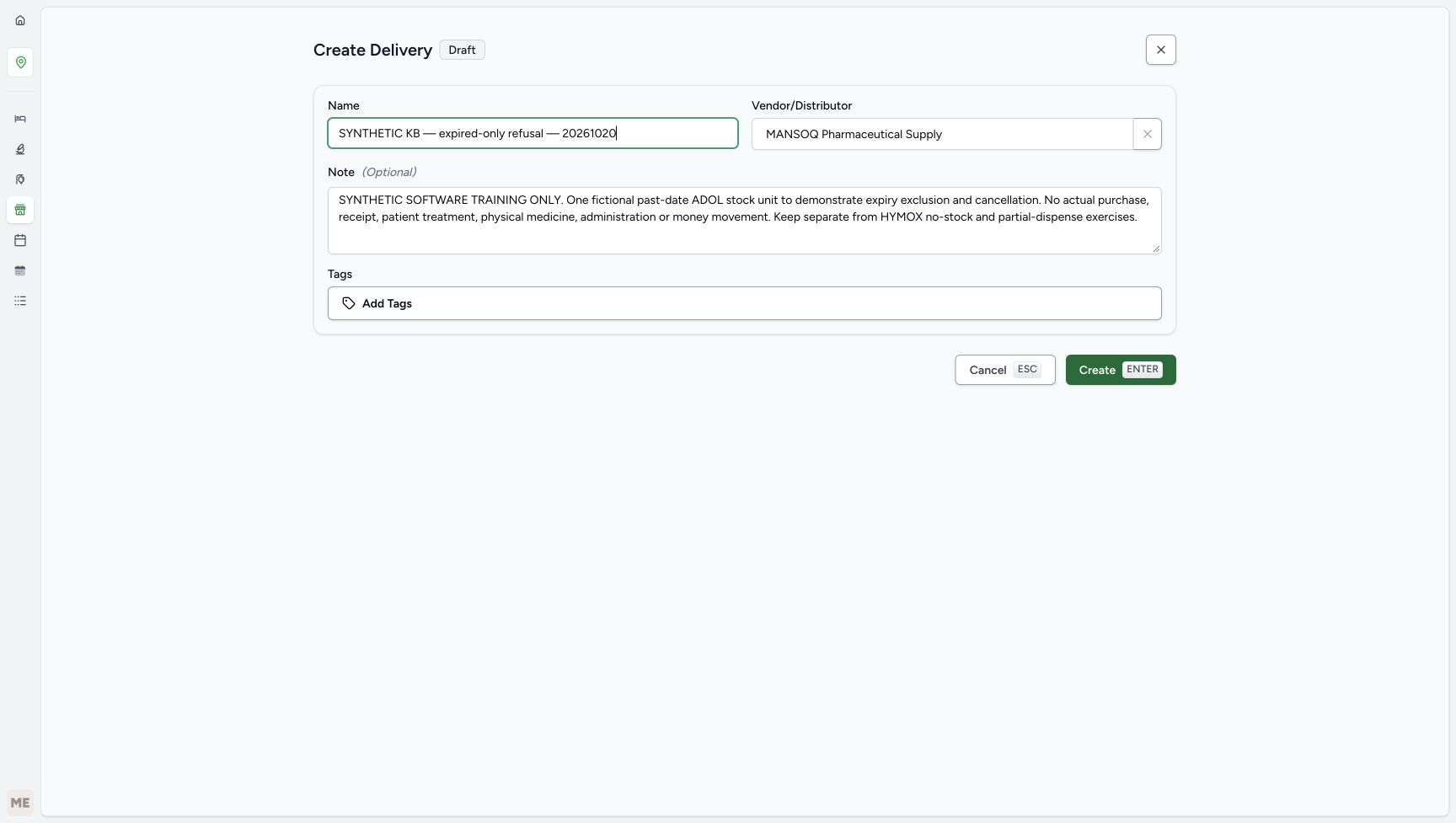Click into the Name input field
This screenshot has width=1456, height=823.
click(x=533, y=133)
